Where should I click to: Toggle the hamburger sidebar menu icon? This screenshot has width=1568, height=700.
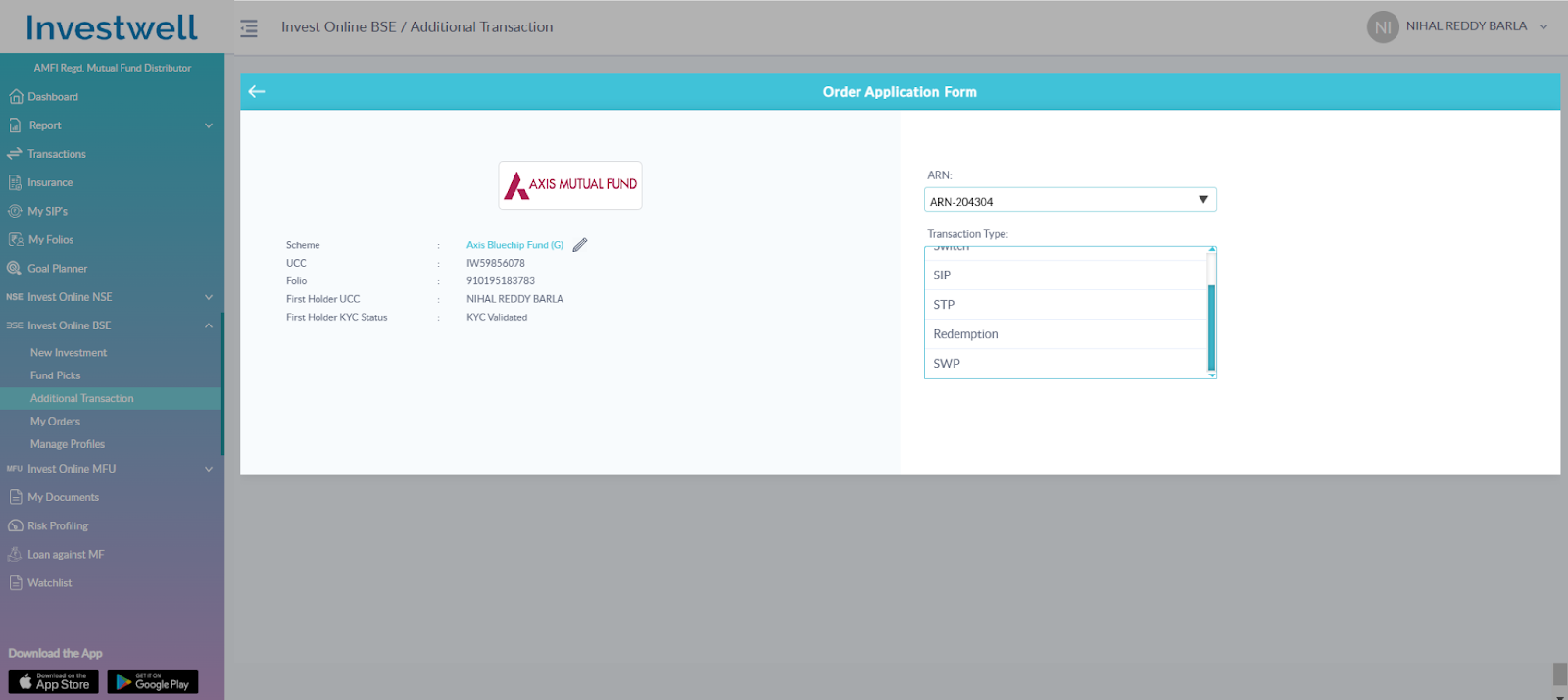pyautogui.click(x=249, y=28)
